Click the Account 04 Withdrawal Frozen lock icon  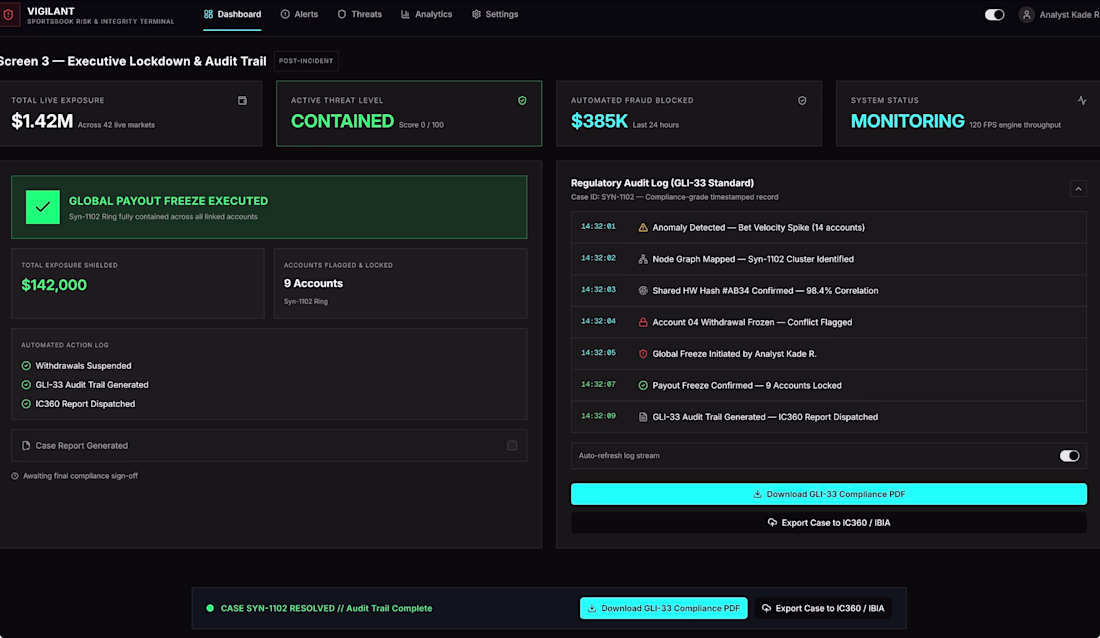tap(643, 322)
